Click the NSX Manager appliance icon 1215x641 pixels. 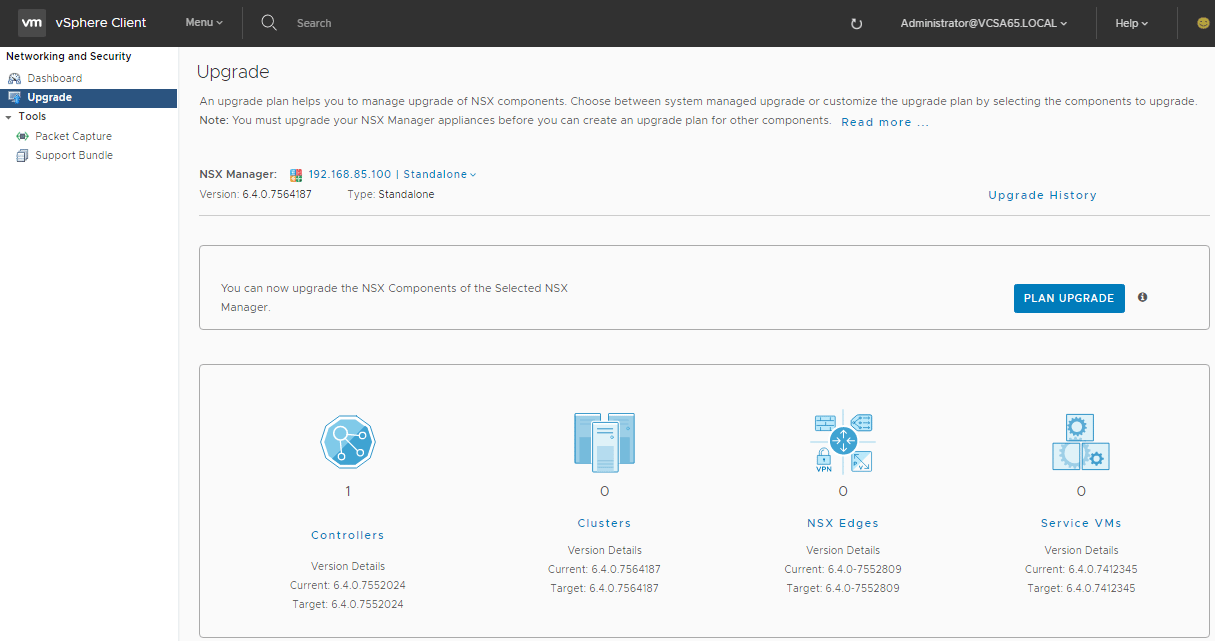pos(296,174)
